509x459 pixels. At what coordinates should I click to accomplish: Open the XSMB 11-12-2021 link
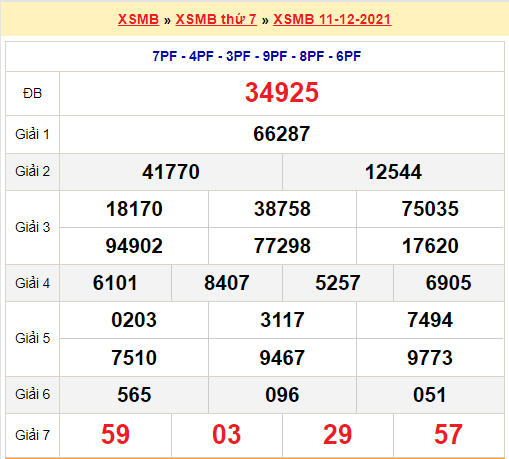pos(332,19)
